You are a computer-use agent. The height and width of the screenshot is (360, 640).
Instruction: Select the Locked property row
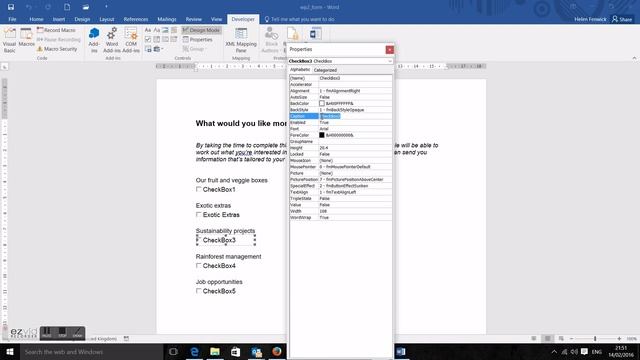click(340, 154)
